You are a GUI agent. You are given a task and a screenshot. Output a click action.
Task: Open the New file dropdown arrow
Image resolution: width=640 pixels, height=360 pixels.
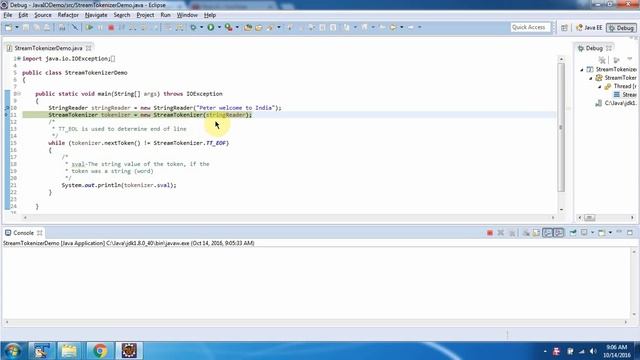(x=17, y=27)
